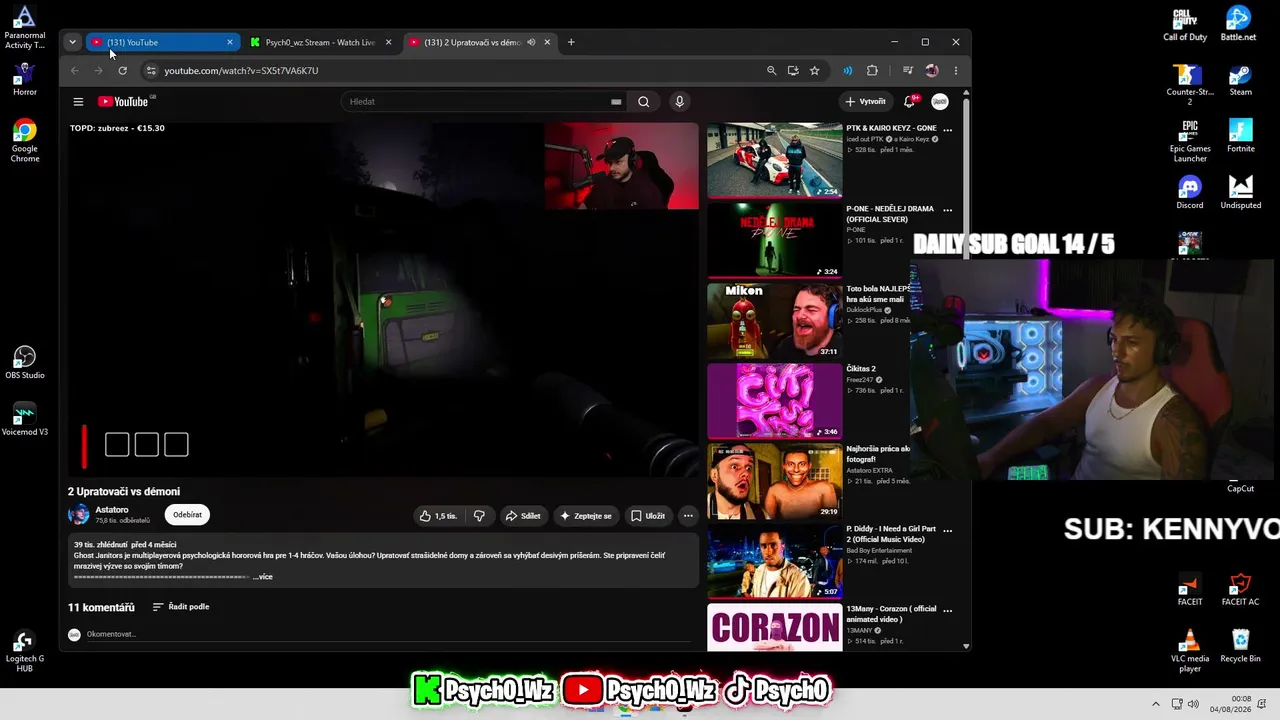Open options for 'P. Diddy - I Need a Girl' video
Image resolution: width=1280 pixels, height=720 pixels.
948,530
